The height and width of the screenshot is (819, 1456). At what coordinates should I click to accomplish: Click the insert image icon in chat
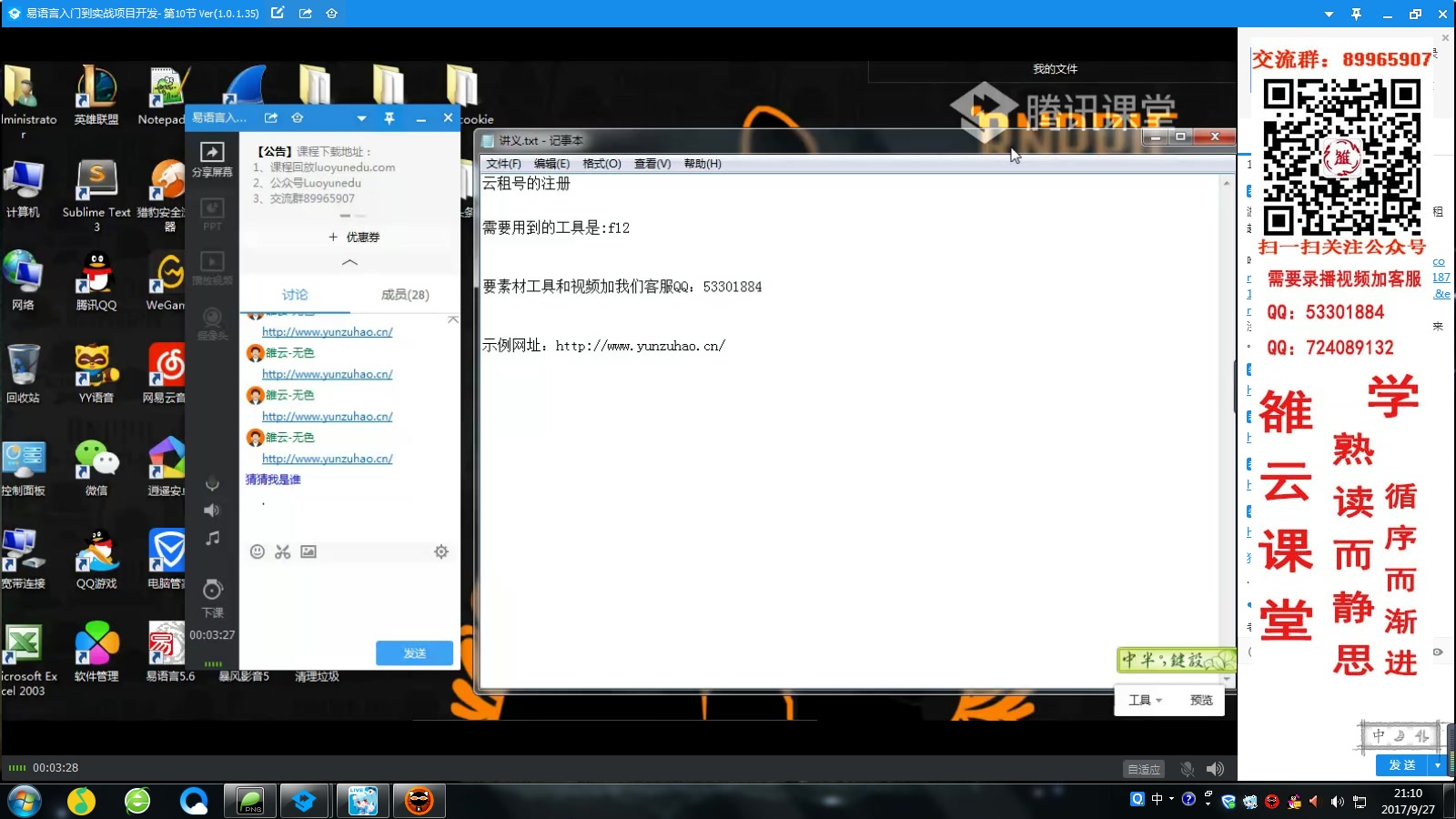[x=308, y=551]
